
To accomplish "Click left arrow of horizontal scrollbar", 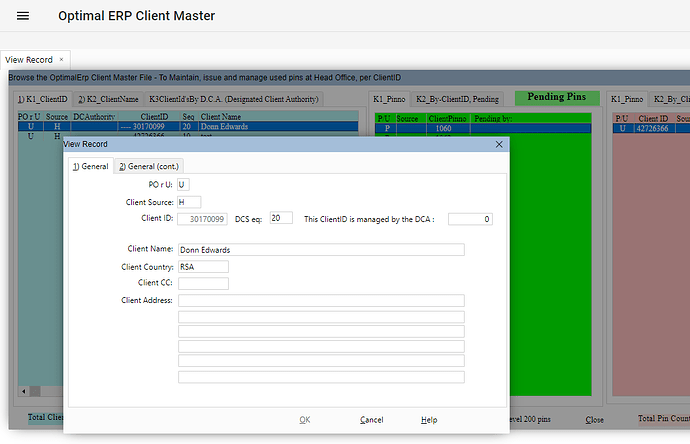I will click(x=23, y=391).
